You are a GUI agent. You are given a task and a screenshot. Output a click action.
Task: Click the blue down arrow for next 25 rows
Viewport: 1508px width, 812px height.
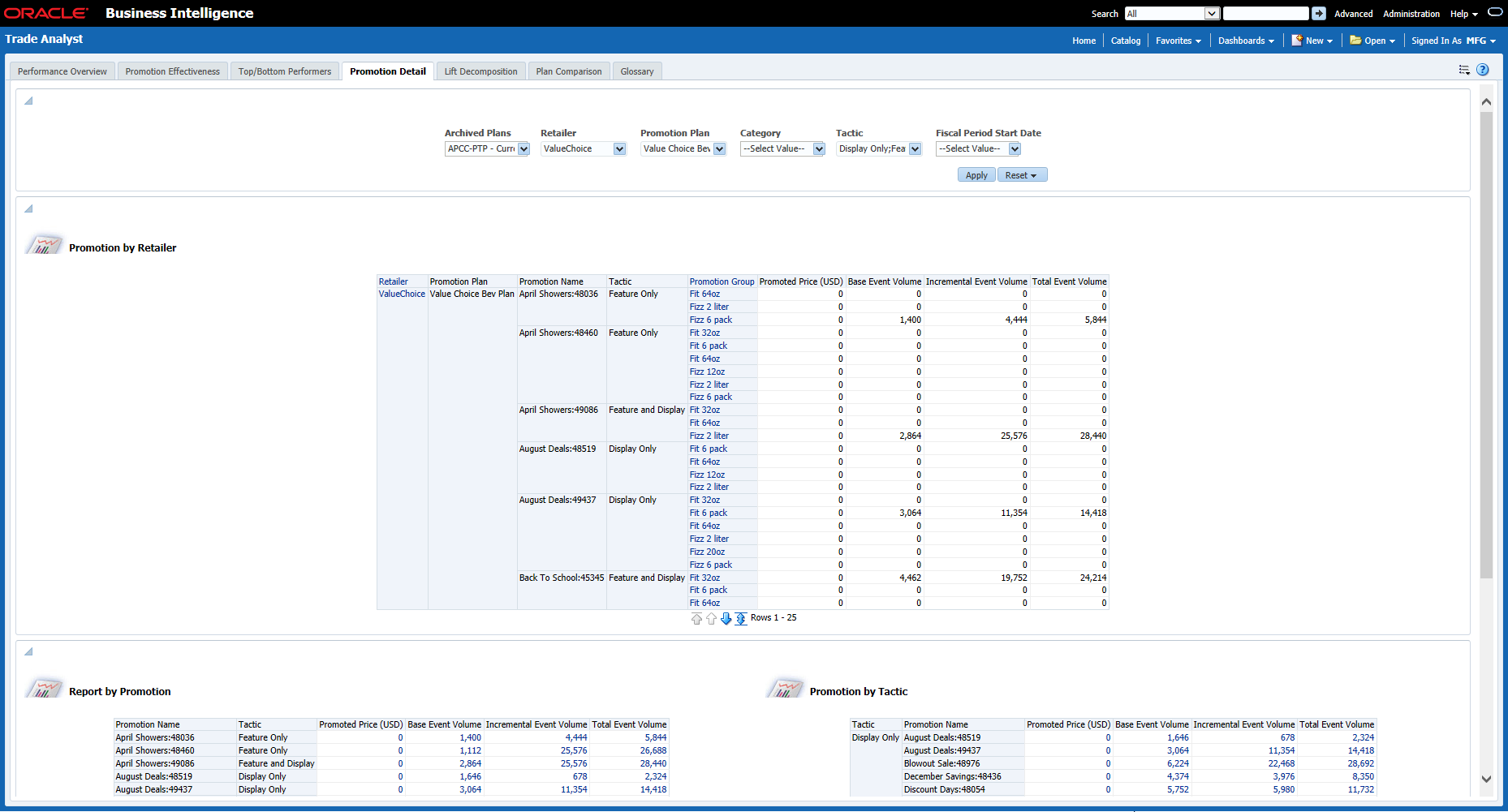(x=726, y=618)
